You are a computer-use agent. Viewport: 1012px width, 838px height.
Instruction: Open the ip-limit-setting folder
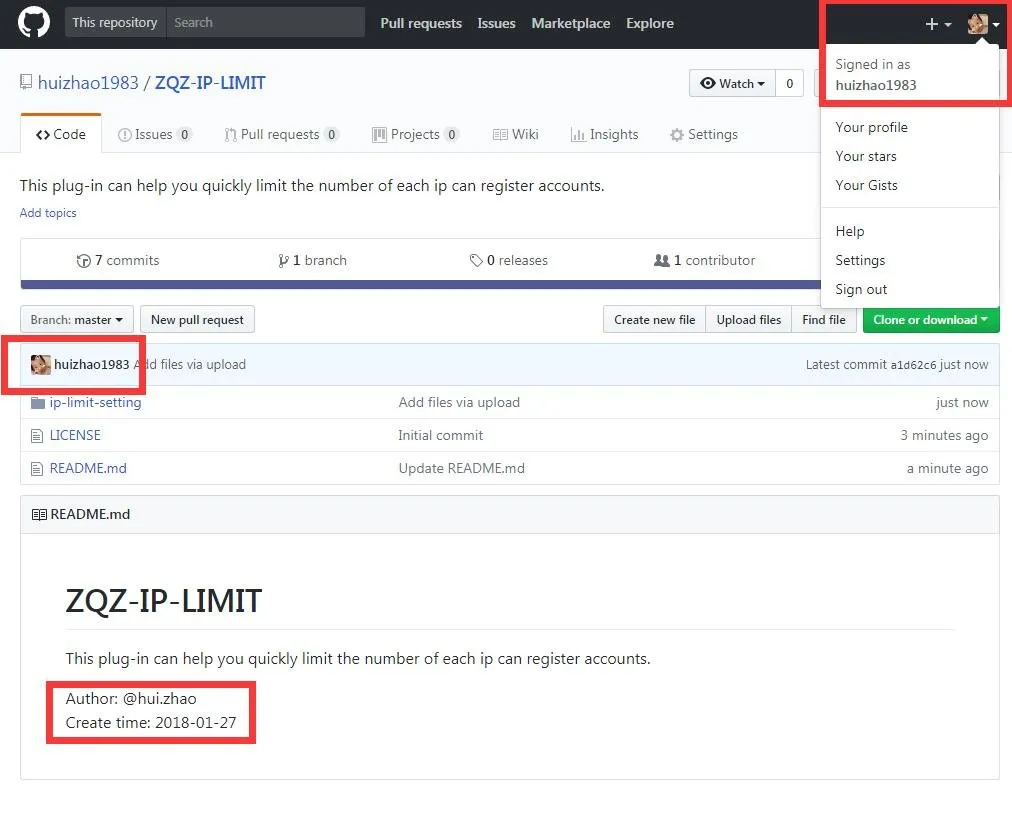pyautogui.click(x=96, y=402)
